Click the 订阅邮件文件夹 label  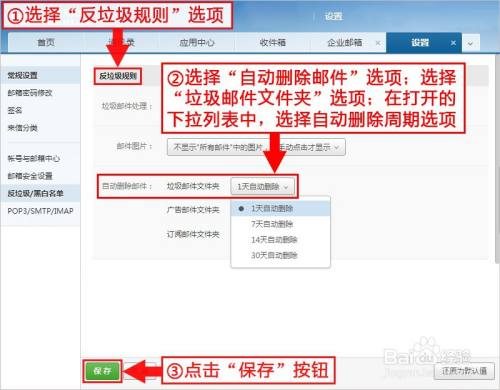[x=193, y=234]
